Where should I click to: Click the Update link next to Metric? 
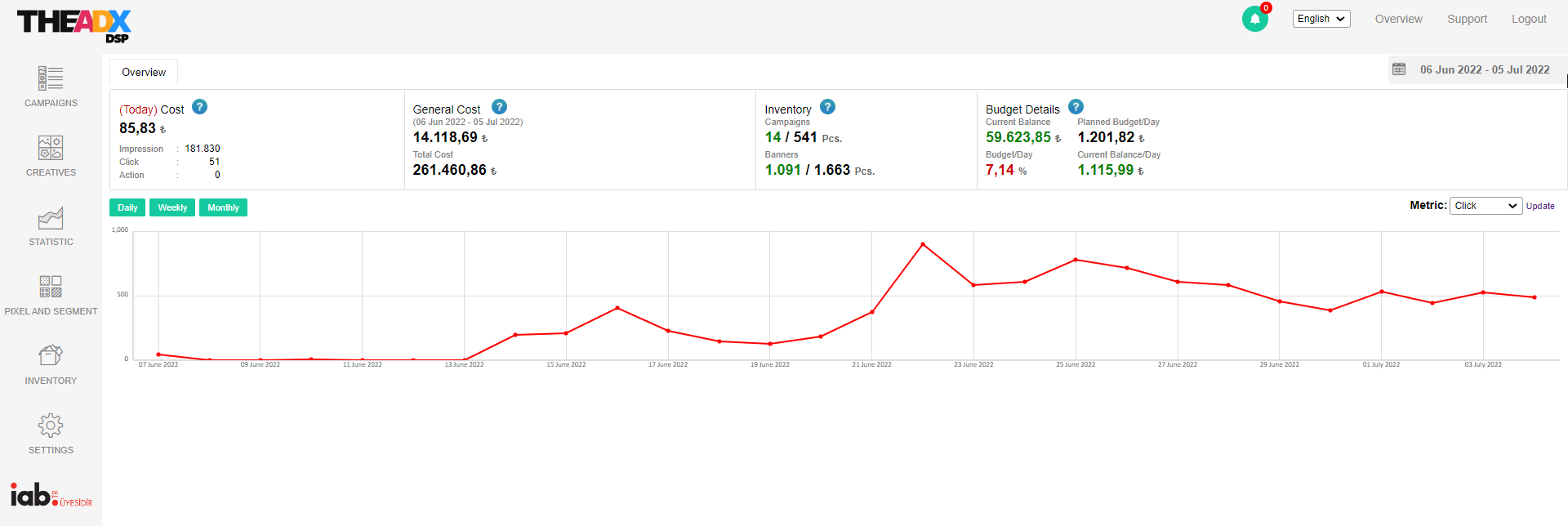click(1540, 206)
